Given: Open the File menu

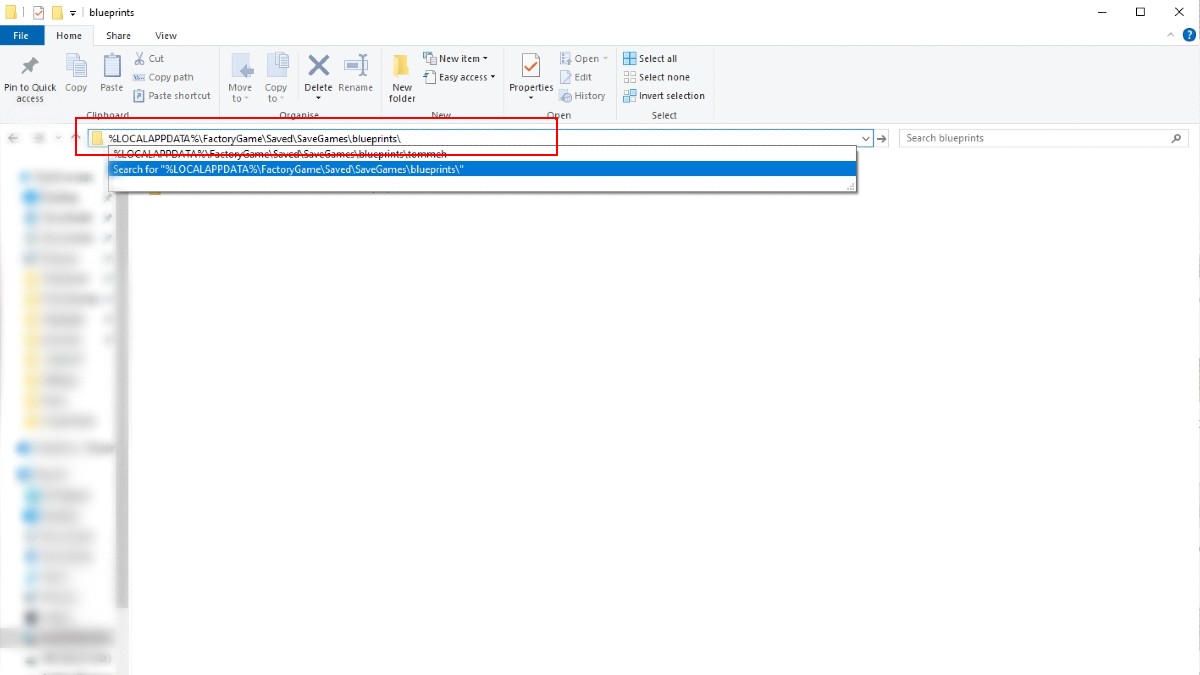Looking at the screenshot, I should point(22,35).
